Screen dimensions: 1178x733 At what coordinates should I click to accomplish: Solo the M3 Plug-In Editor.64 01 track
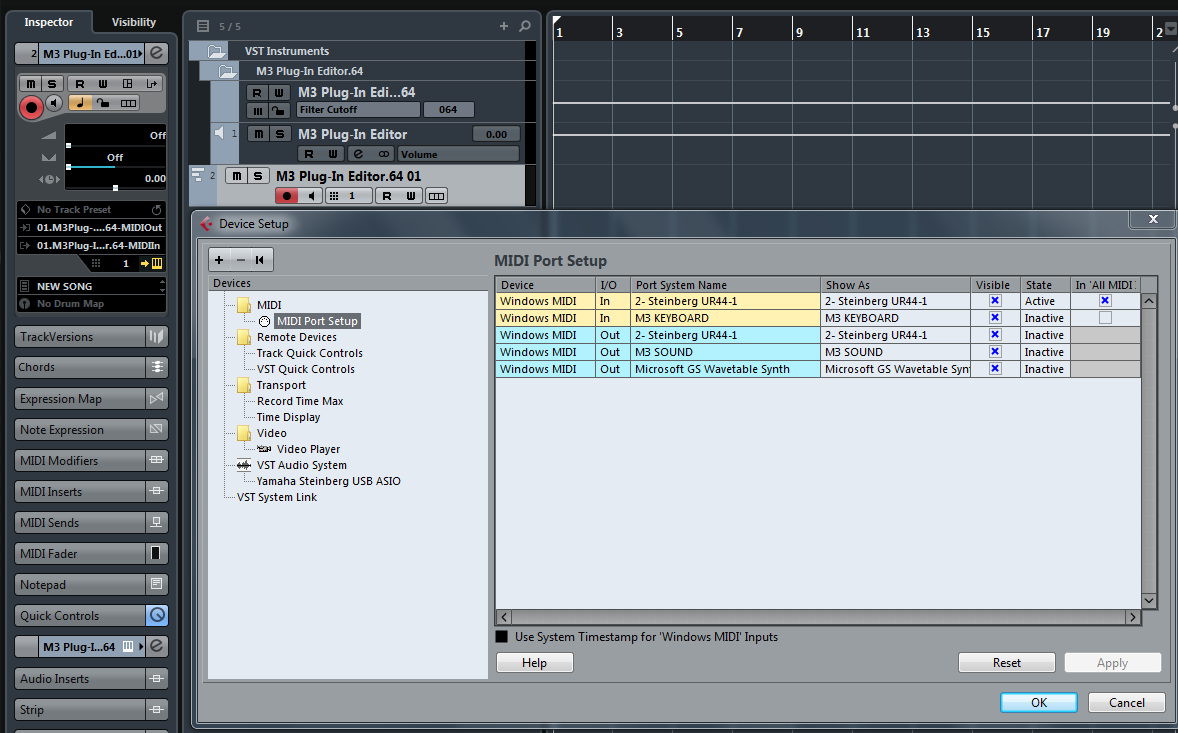[258, 176]
